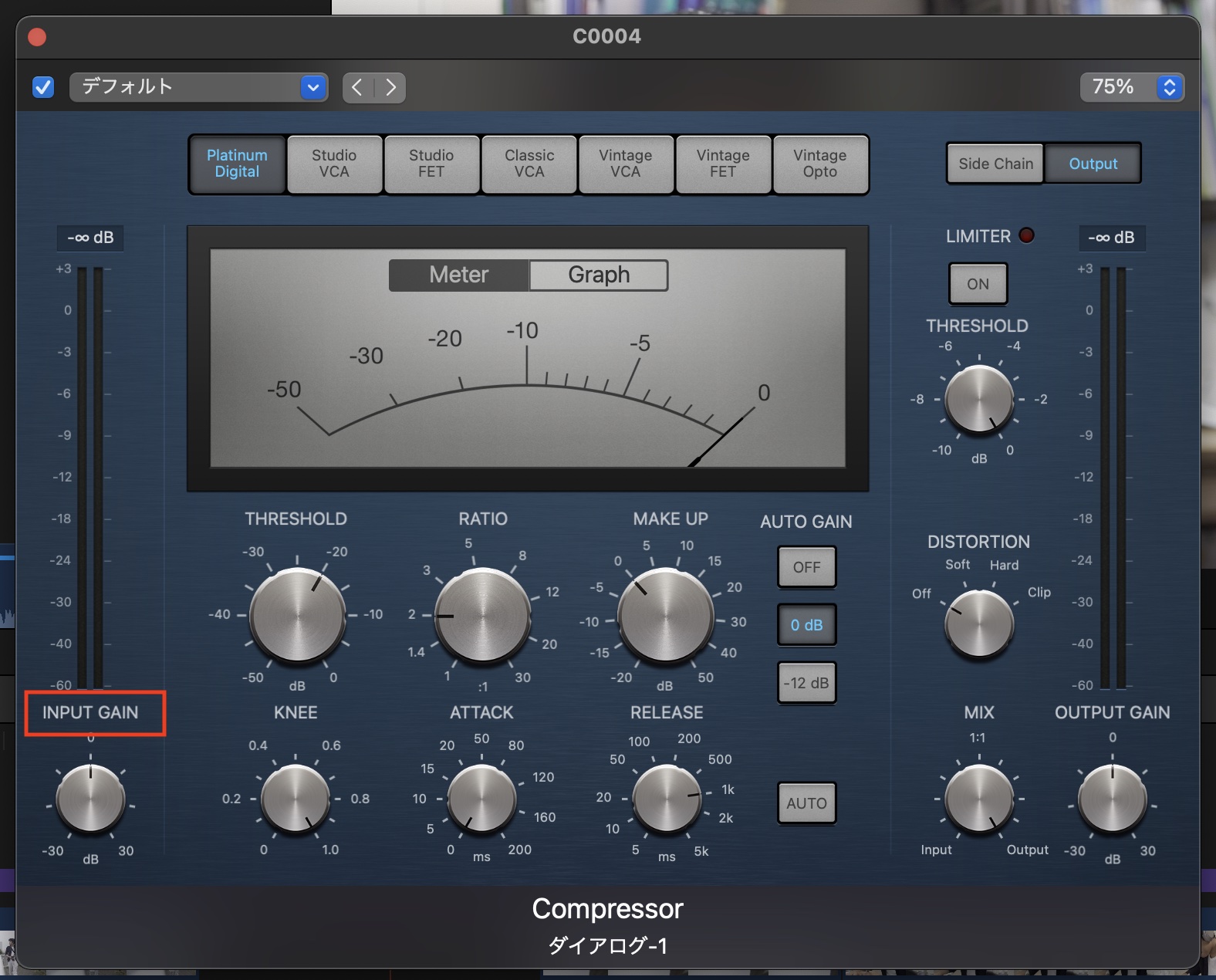Click the Ratio knob
The width and height of the screenshot is (1216, 980).
pos(482,616)
